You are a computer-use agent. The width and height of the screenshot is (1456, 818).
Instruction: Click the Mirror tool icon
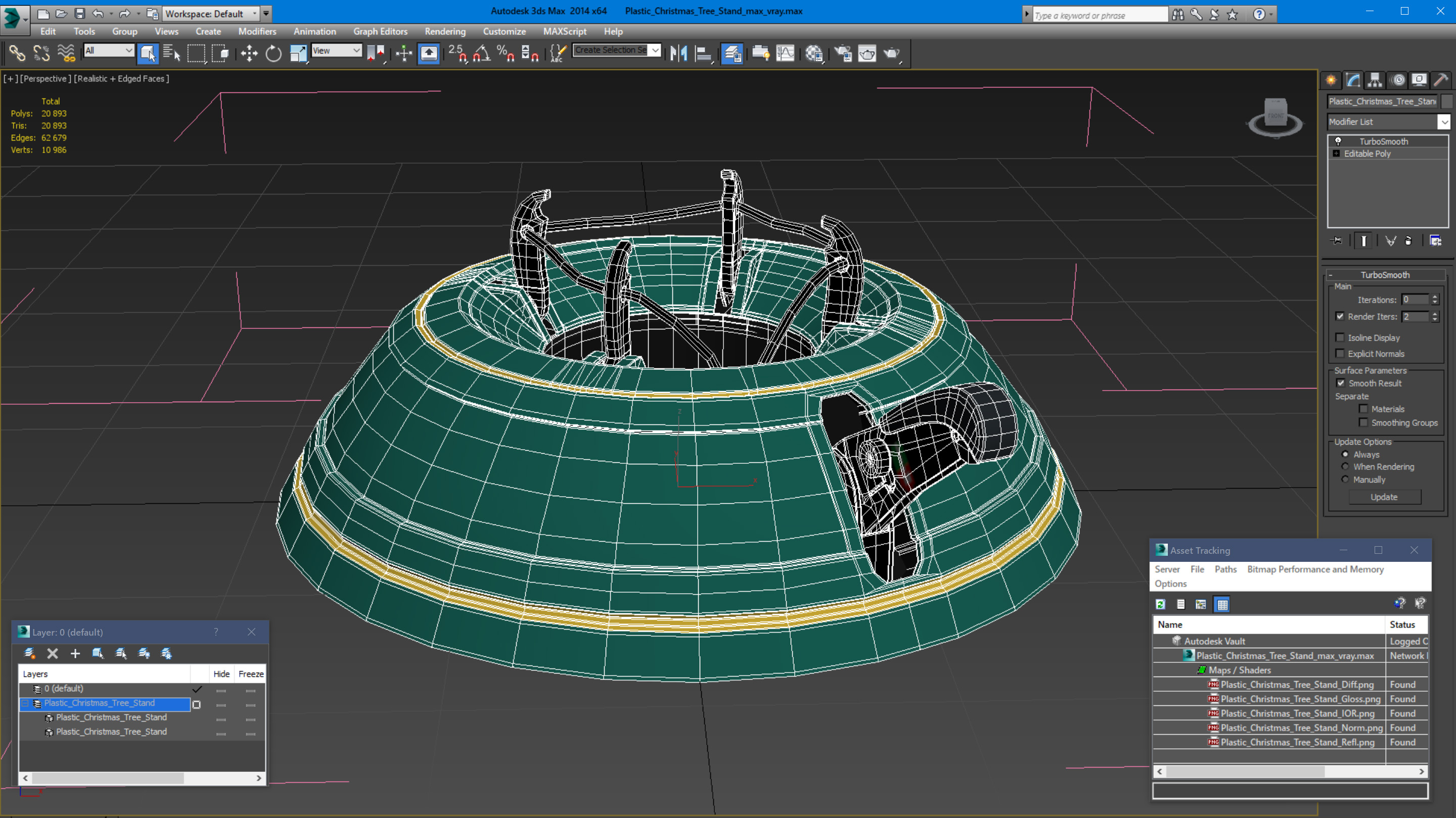[x=678, y=54]
